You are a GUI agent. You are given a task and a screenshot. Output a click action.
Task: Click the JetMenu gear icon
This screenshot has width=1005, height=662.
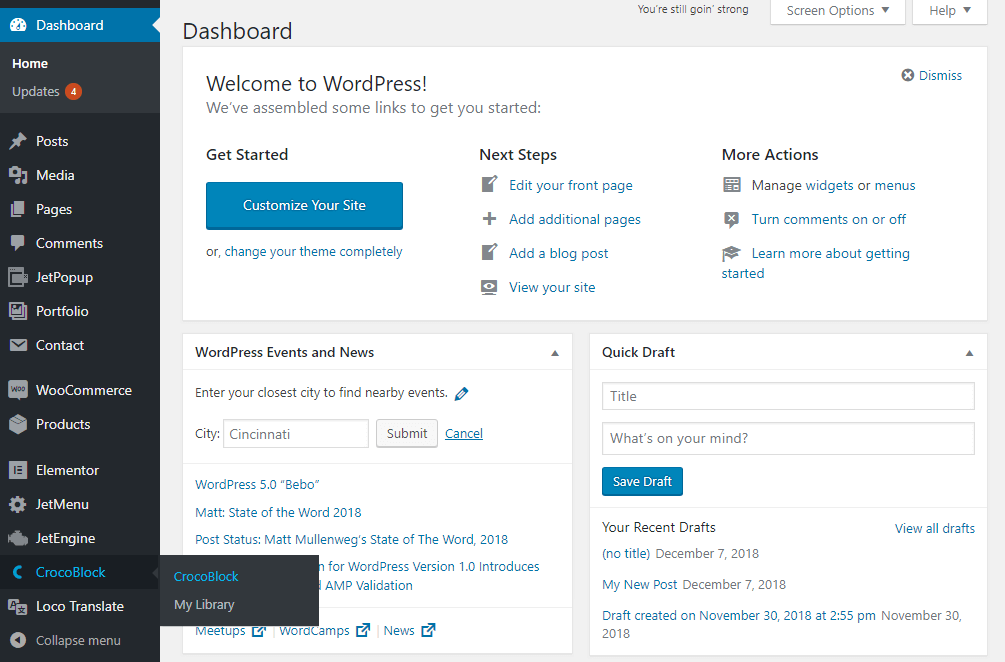tap(18, 504)
